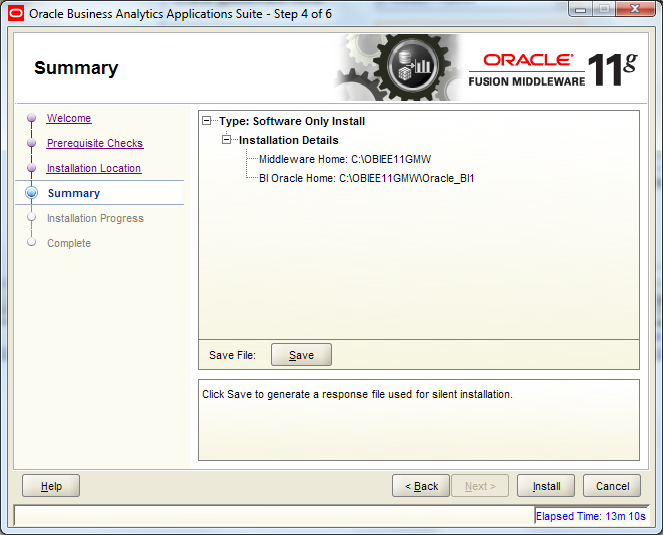Viewport: 663px width, 535px height.
Task: Click the Prerequisite Checks step bullet icon
Action: 31,143
